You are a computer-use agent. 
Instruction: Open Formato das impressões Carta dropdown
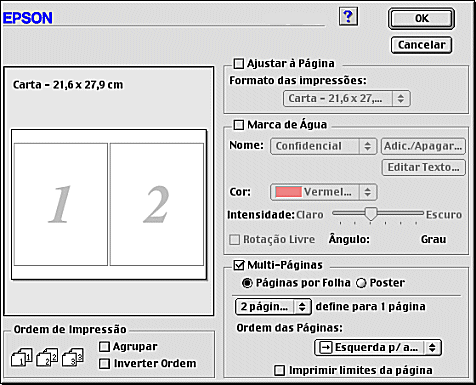point(347,98)
